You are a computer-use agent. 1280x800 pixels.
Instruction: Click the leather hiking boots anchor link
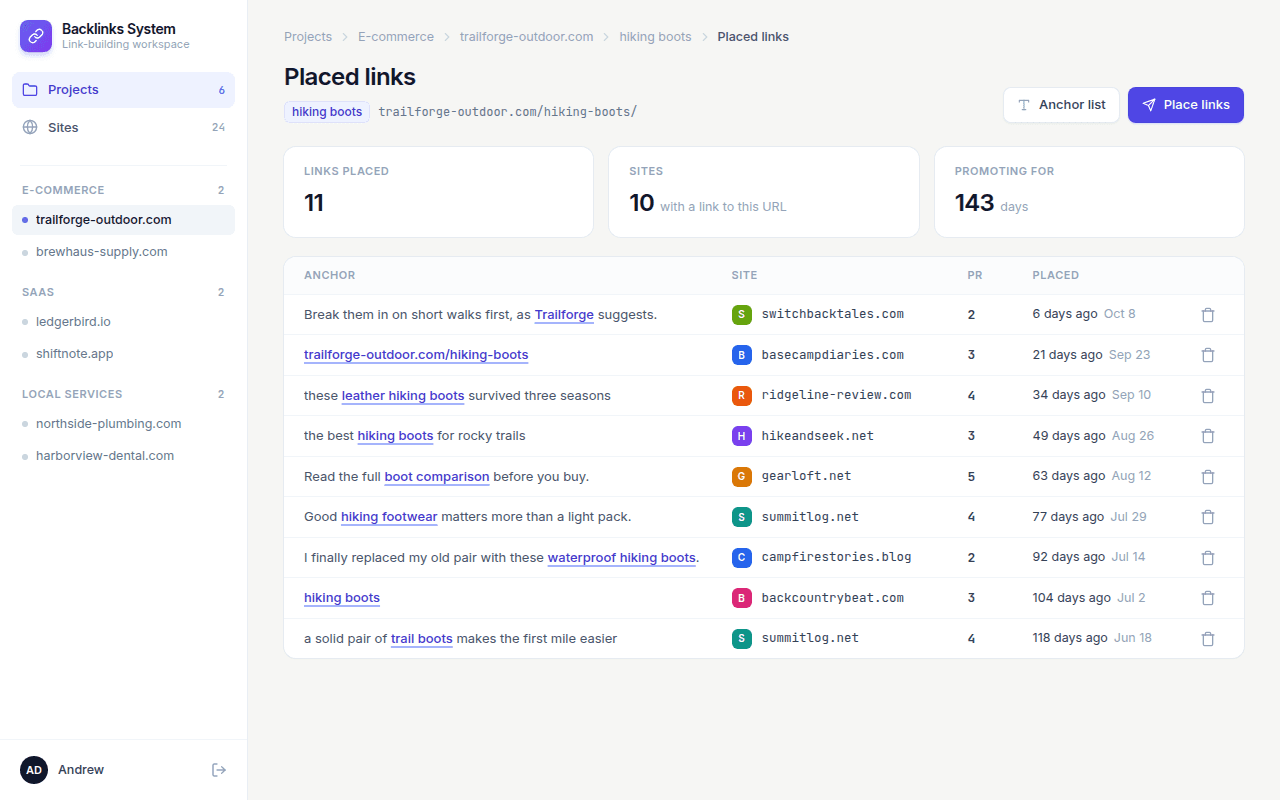coord(403,396)
